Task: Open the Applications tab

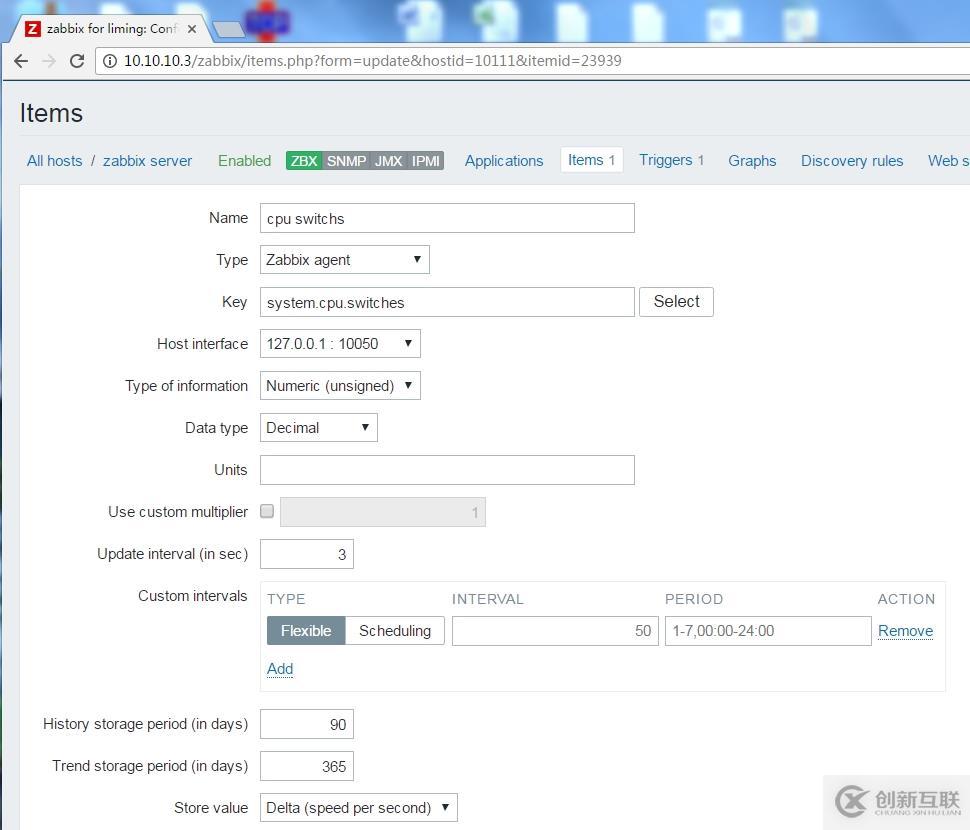Action: click(504, 161)
